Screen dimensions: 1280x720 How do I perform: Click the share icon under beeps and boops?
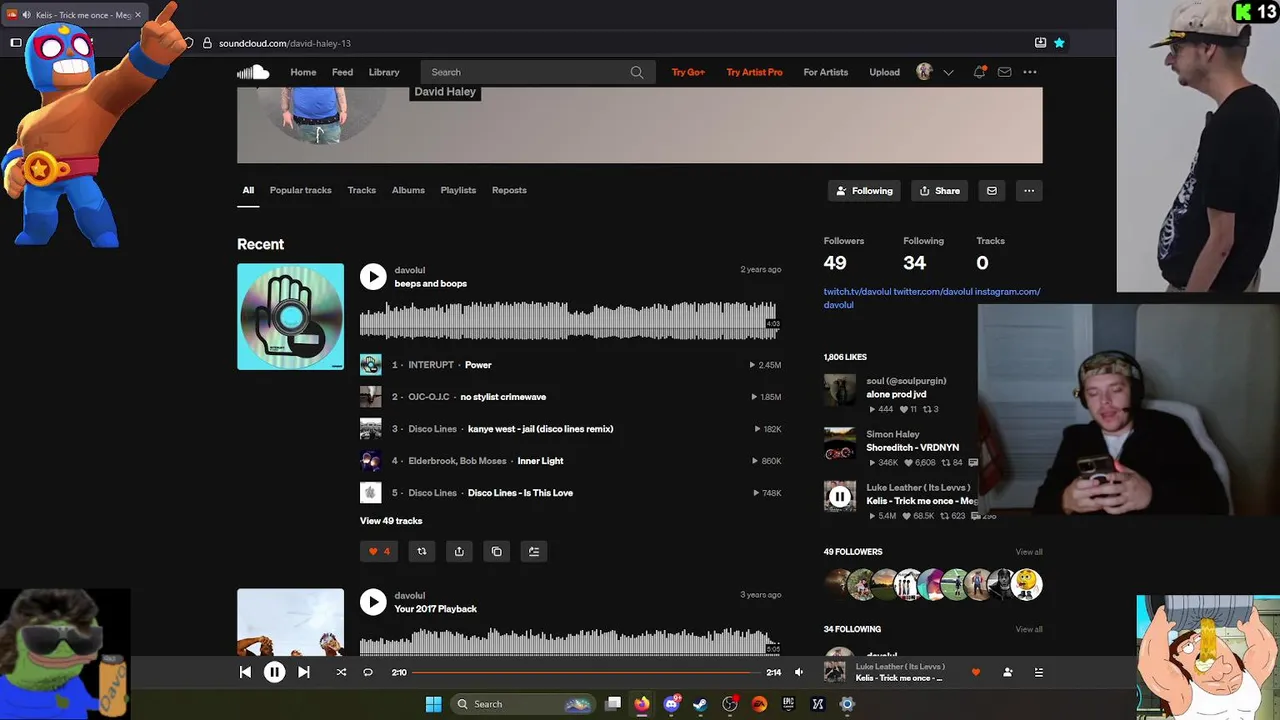point(459,551)
